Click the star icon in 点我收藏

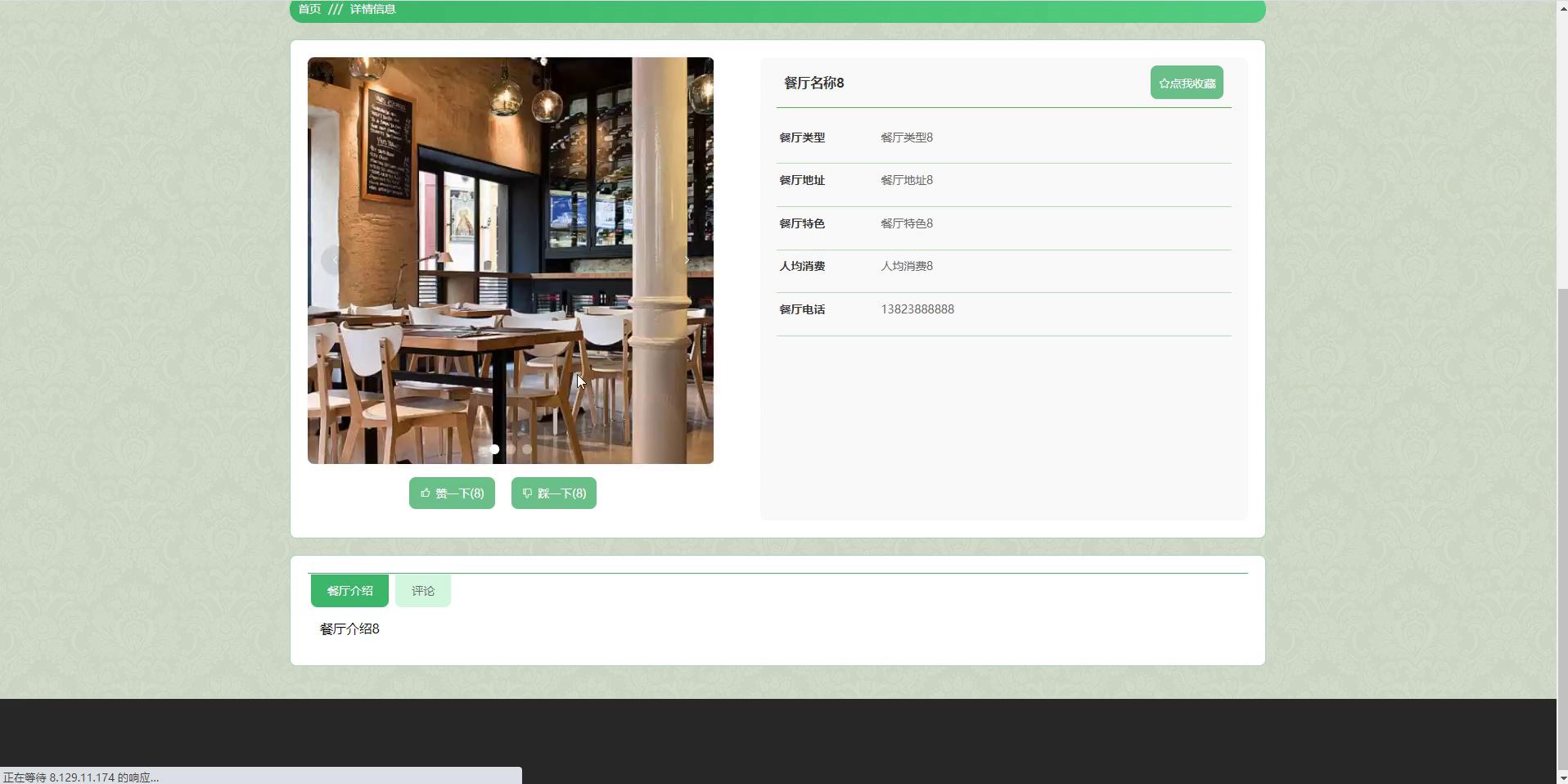click(1164, 83)
